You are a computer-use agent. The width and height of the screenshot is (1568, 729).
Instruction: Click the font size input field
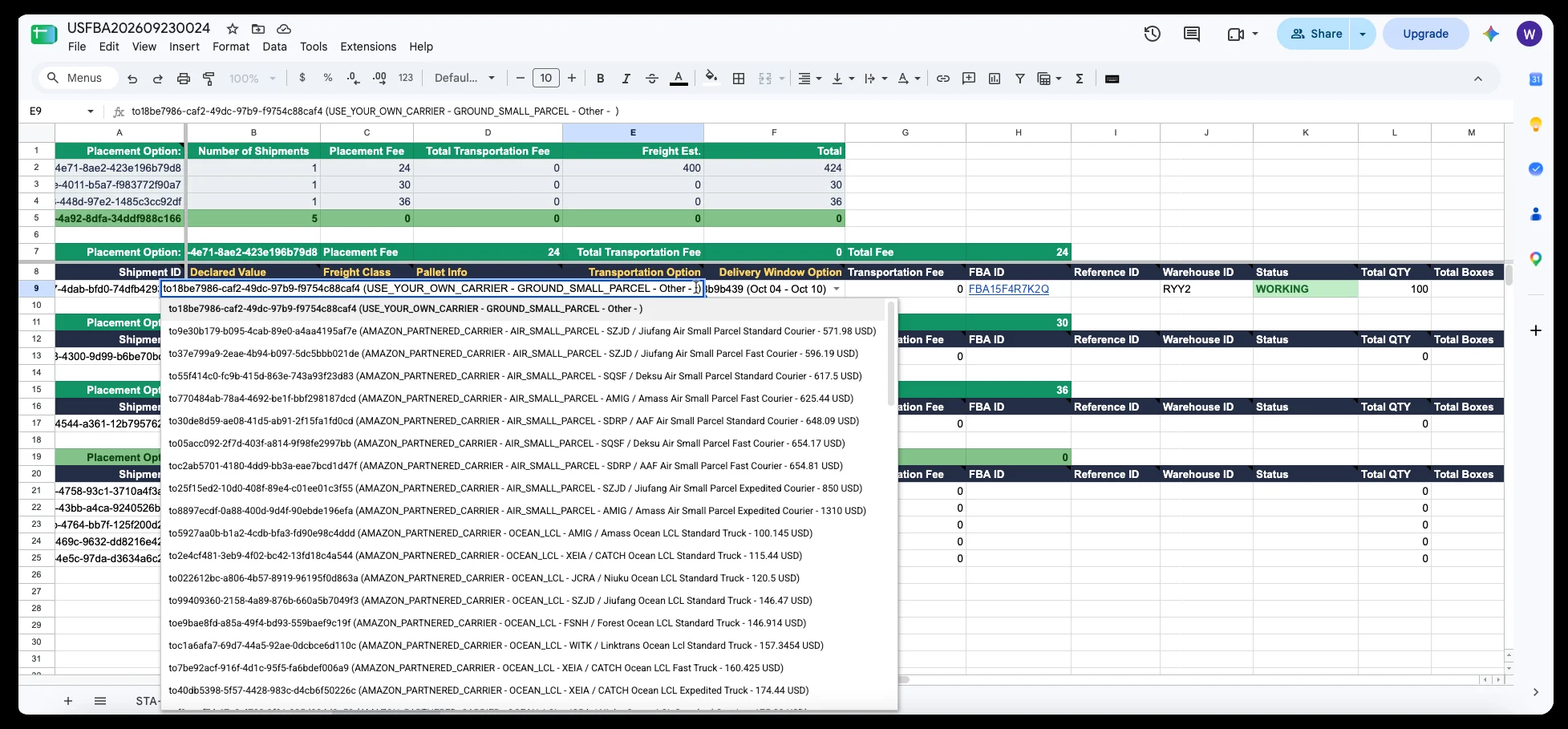(546, 78)
